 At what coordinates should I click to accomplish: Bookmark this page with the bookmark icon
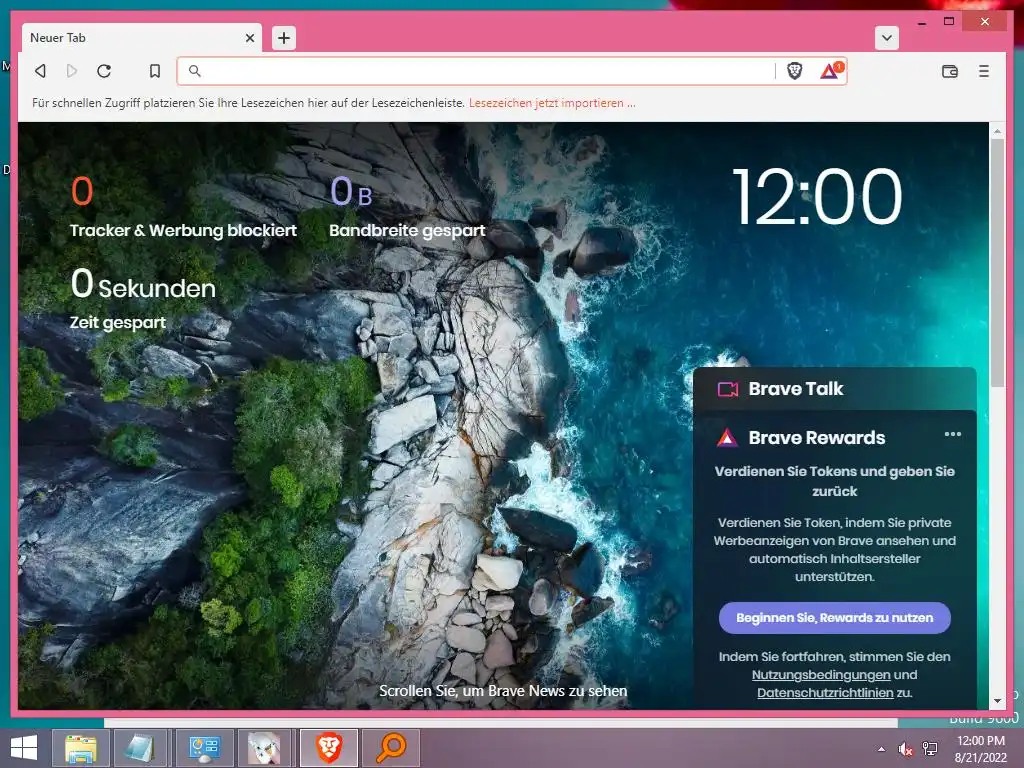pyautogui.click(x=155, y=71)
